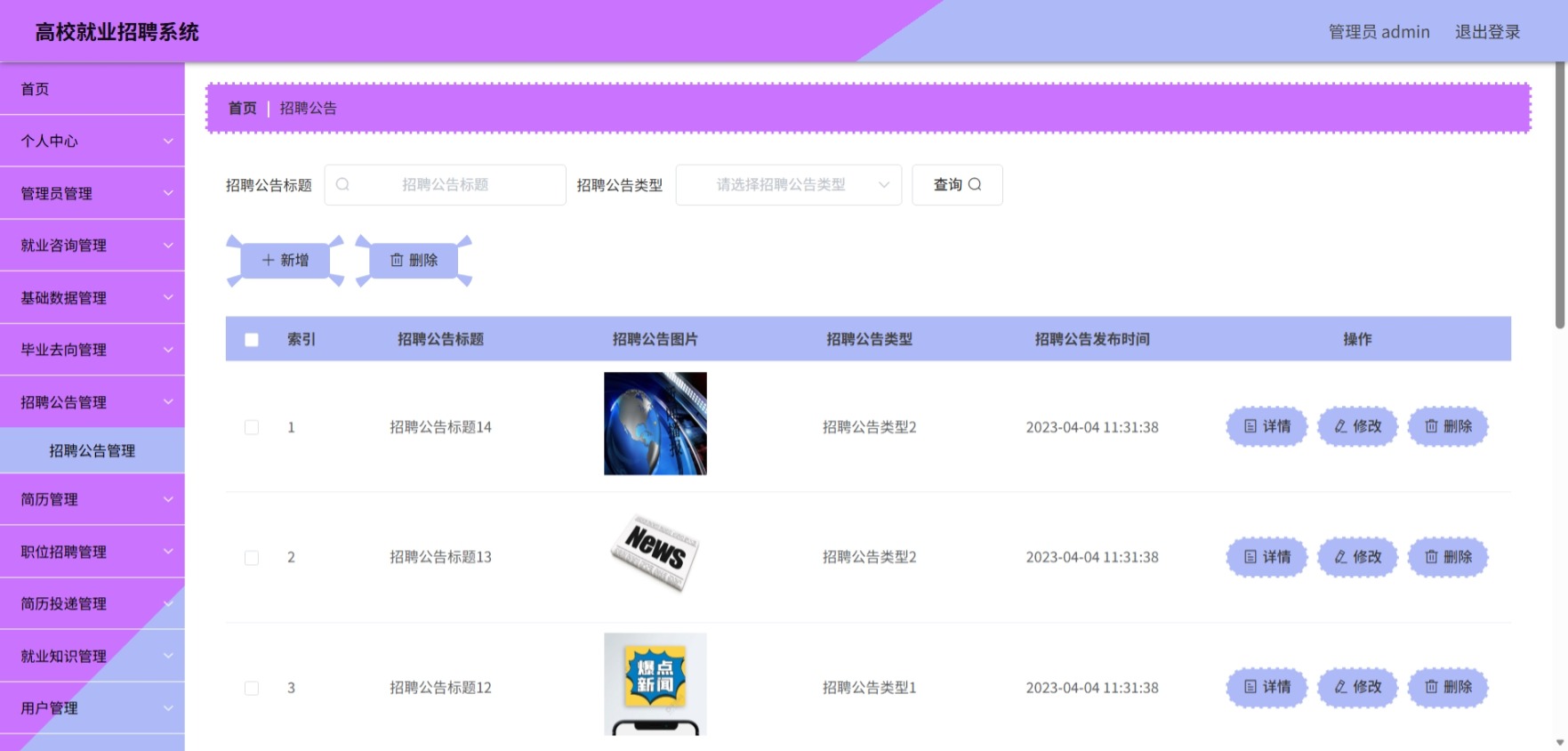Screen dimensions: 1568x751
Task: Click 删除 trash icon for 招聘公告标题12
Action: tap(1431, 687)
